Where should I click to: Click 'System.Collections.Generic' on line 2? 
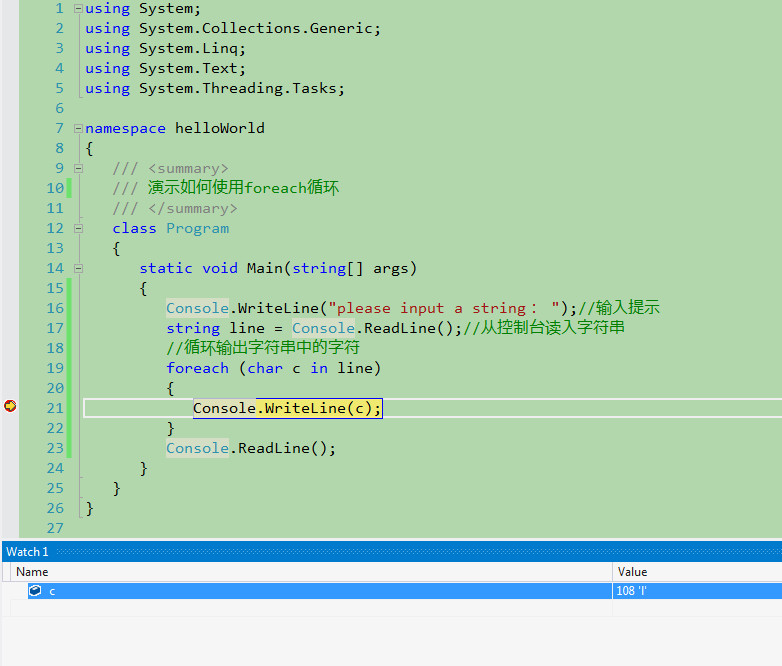[256, 28]
